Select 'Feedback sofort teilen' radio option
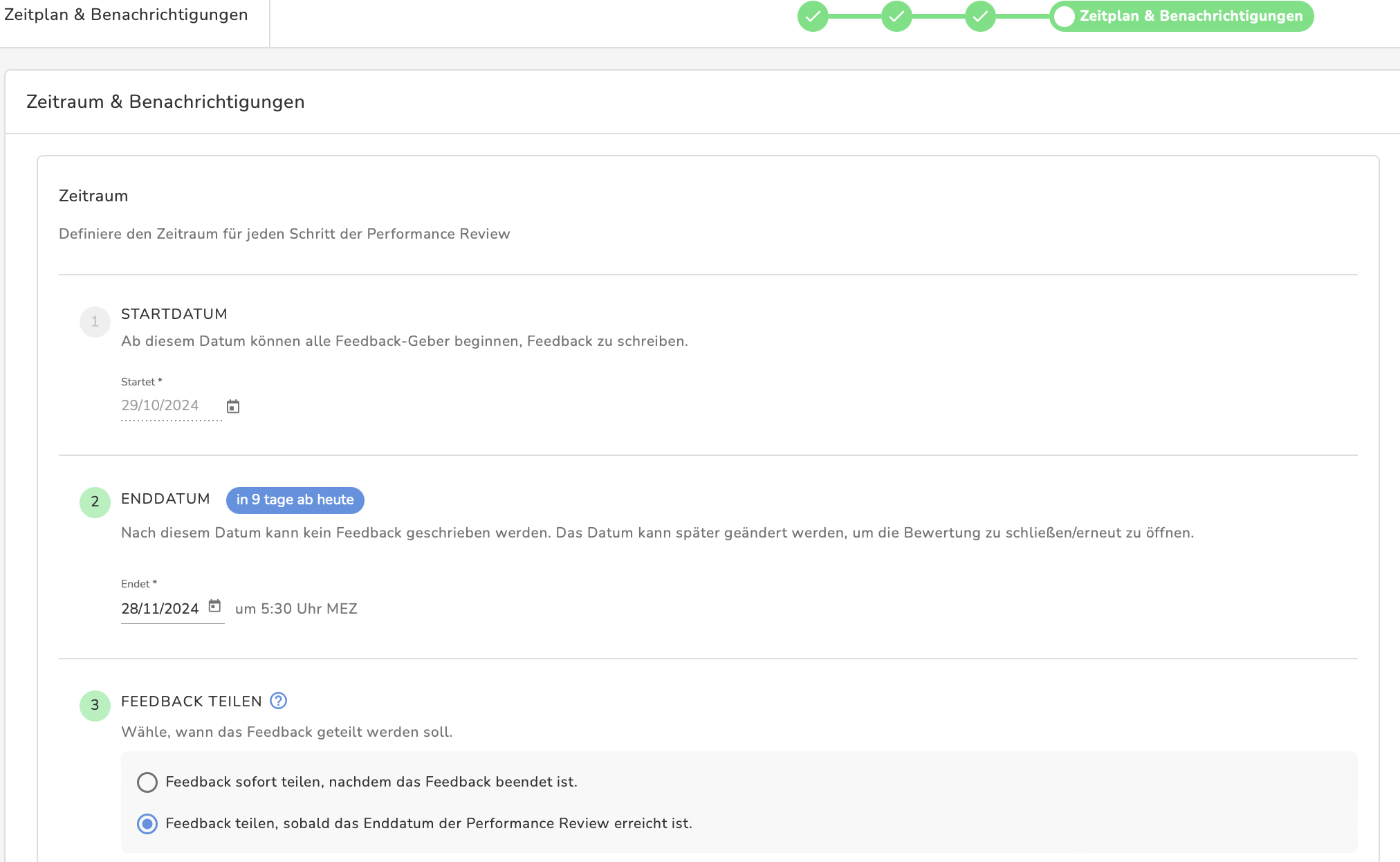The image size is (1400, 862). click(x=147, y=782)
